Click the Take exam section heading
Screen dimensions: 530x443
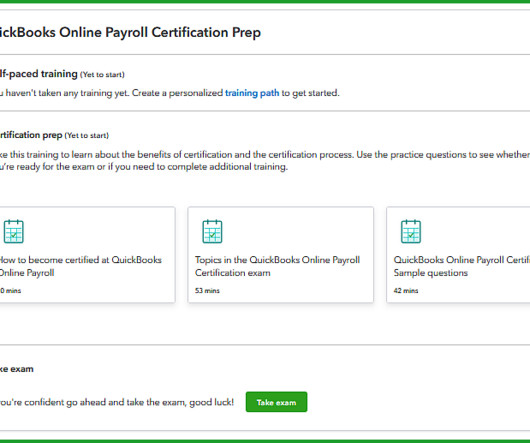pos(17,369)
